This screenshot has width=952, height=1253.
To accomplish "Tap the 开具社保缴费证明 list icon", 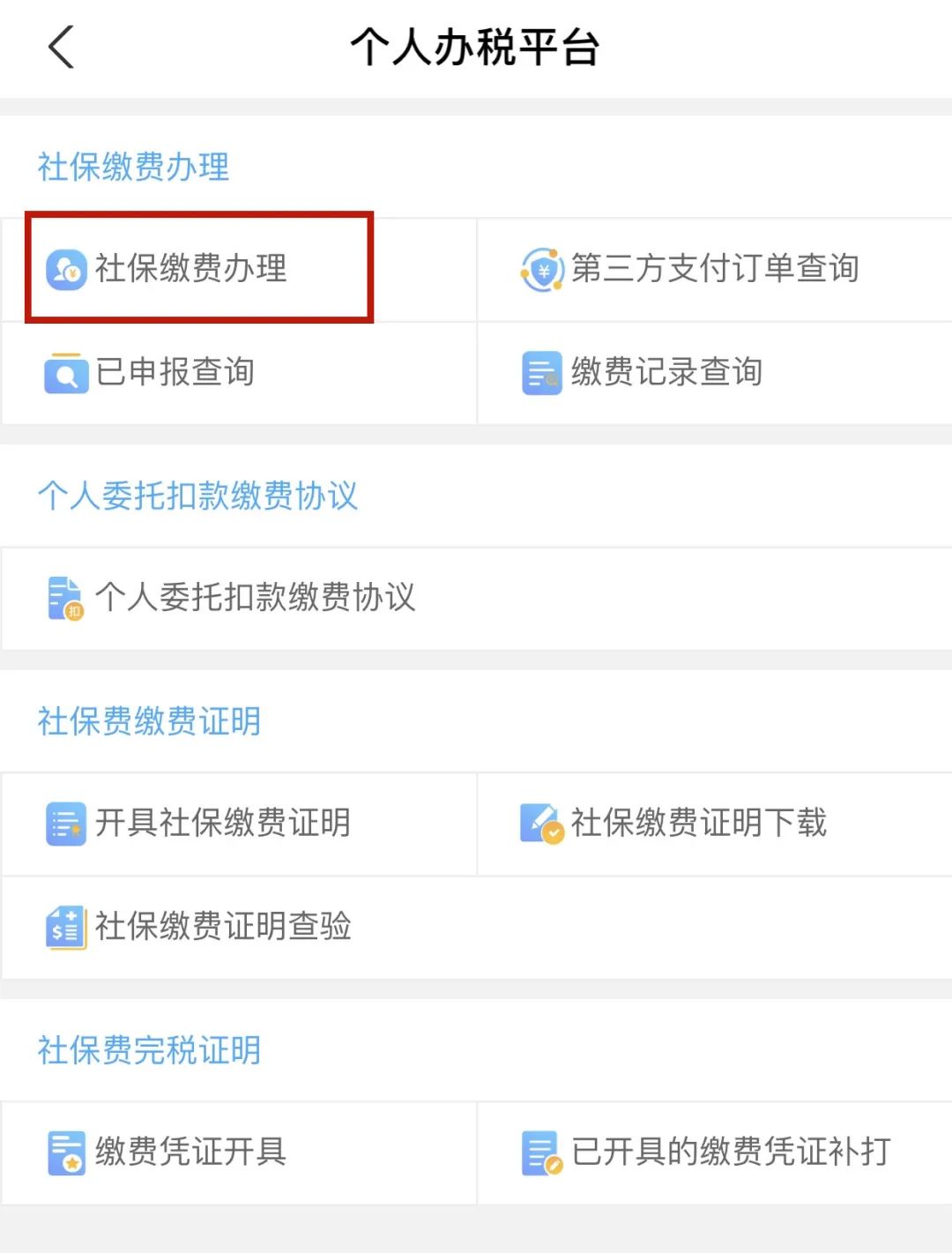I will click(x=66, y=824).
